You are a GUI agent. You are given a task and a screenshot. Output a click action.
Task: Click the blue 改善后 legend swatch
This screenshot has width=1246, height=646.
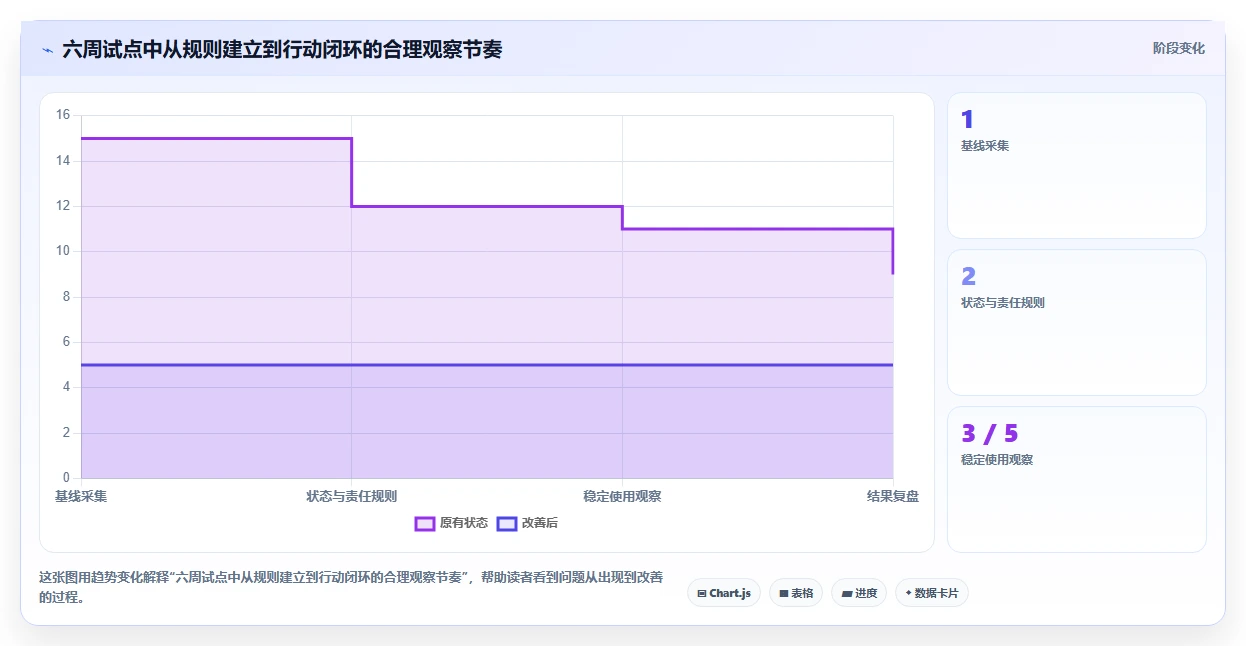[x=507, y=523]
